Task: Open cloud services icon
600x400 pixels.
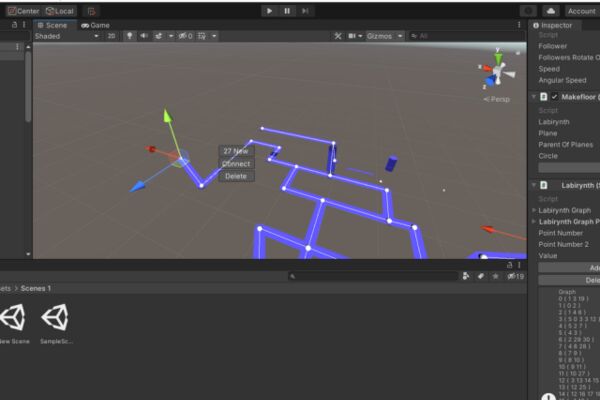Action: (551, 11)
